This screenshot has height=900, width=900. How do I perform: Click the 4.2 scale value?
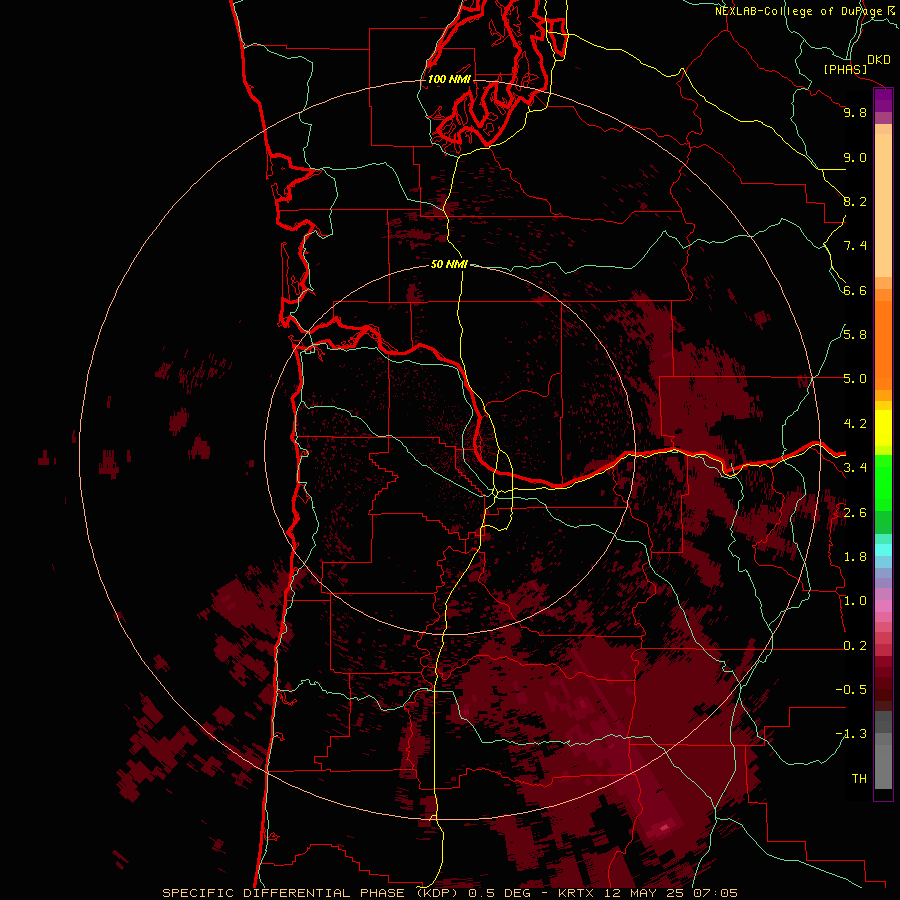coord(855,424)
